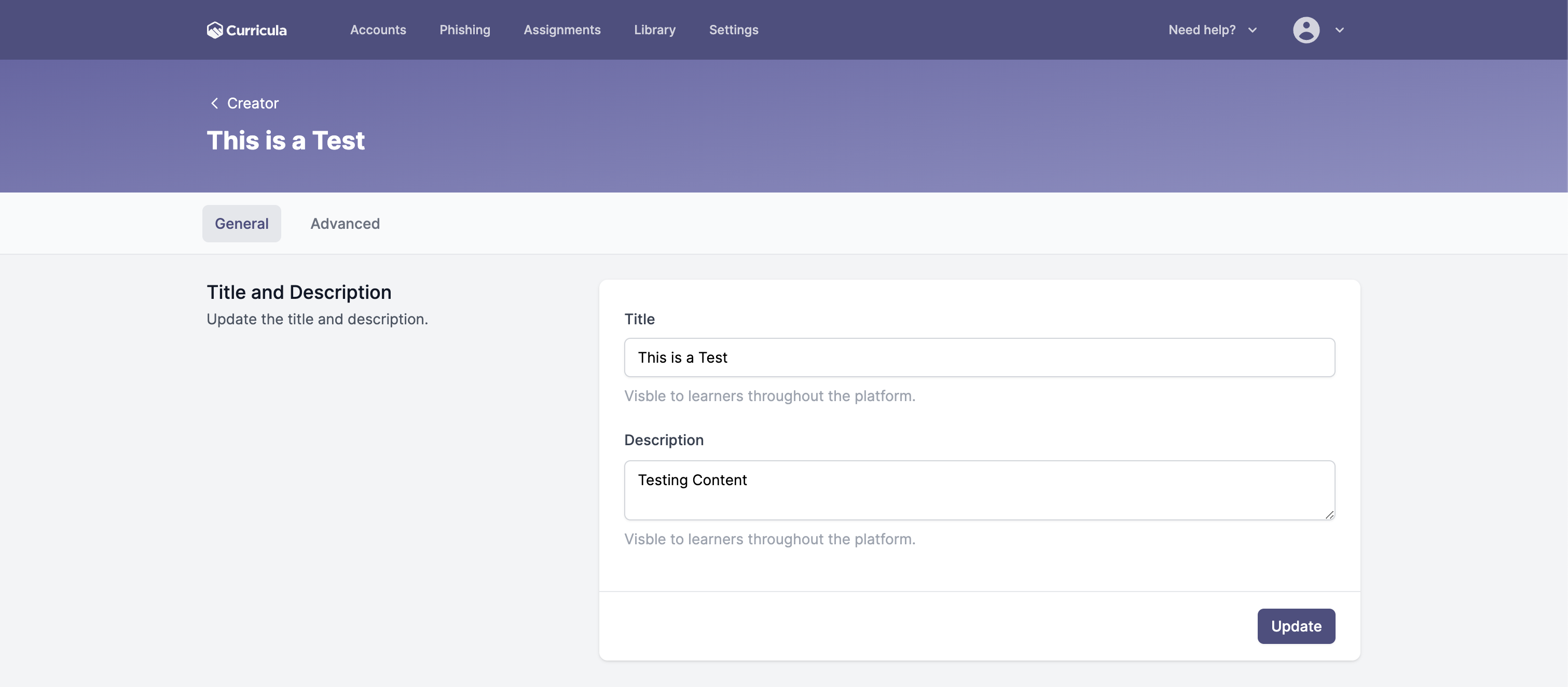Open the Library nav item
The height and width of the screenshot is (687, 1568).
[655, 30]
